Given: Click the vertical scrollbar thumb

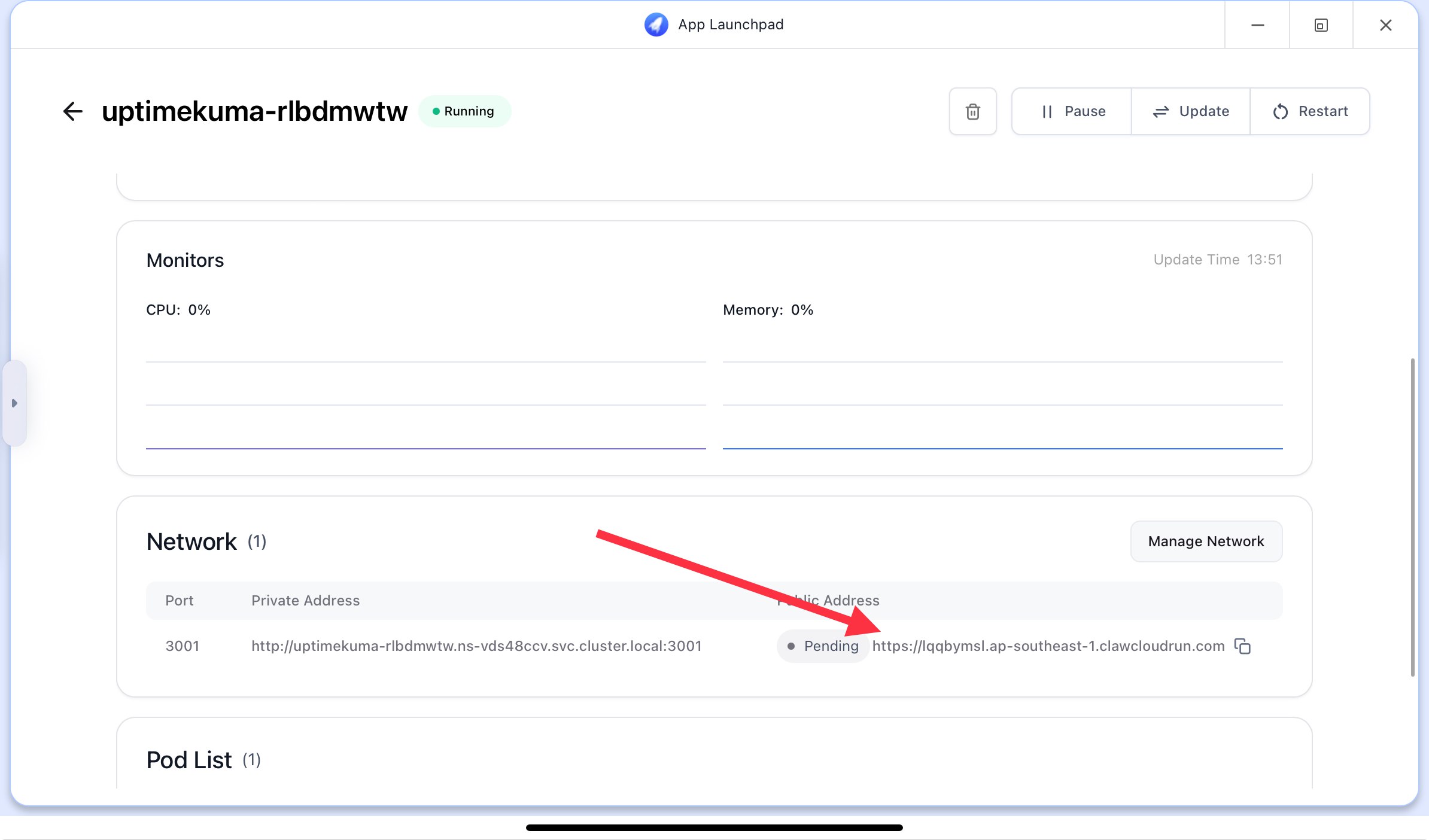Looking at the screenshot, I should pos(1412,518).
